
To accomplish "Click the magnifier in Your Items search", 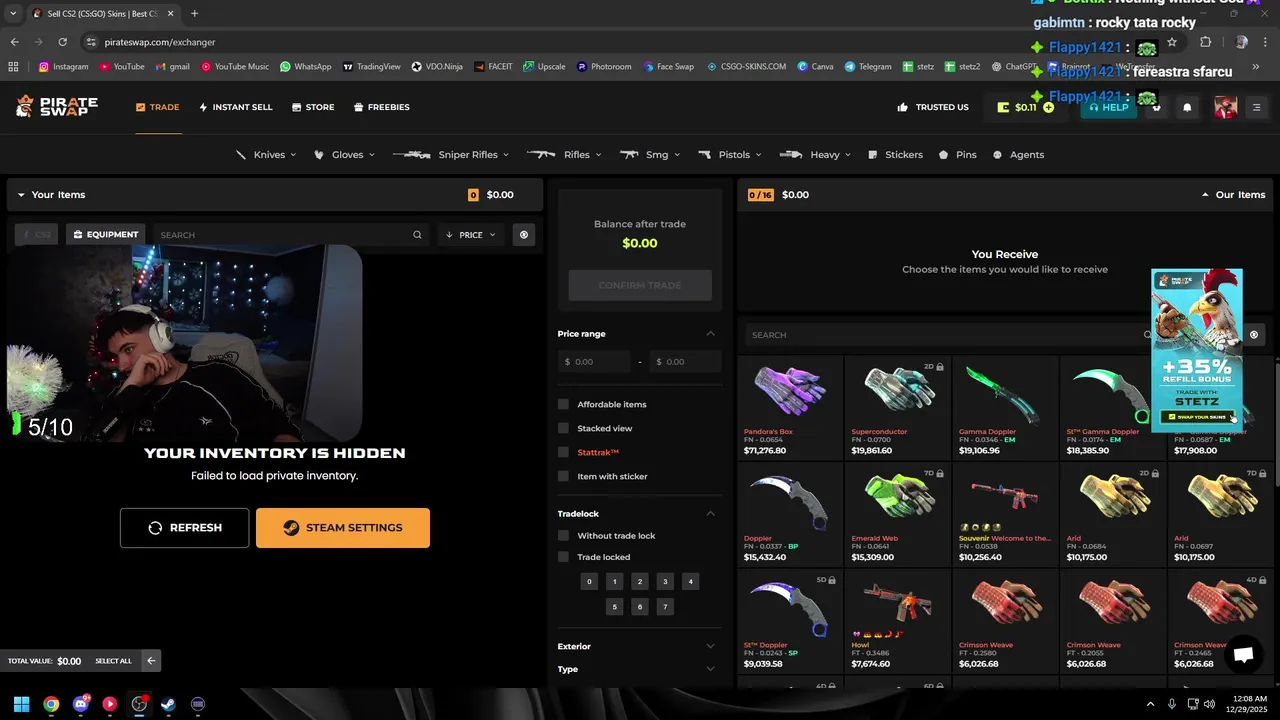I will point(417,235).
